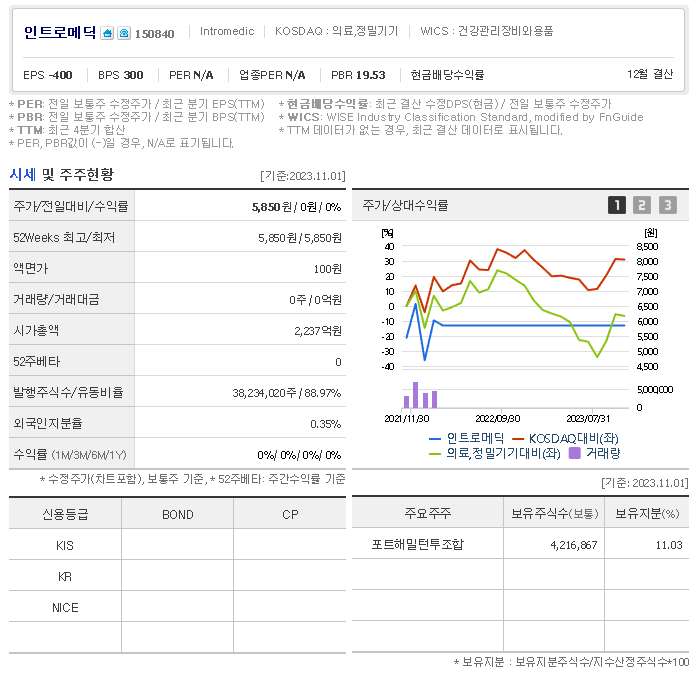Select the stake 11.03 cell

pyautogui.click(x=647, y=545)
